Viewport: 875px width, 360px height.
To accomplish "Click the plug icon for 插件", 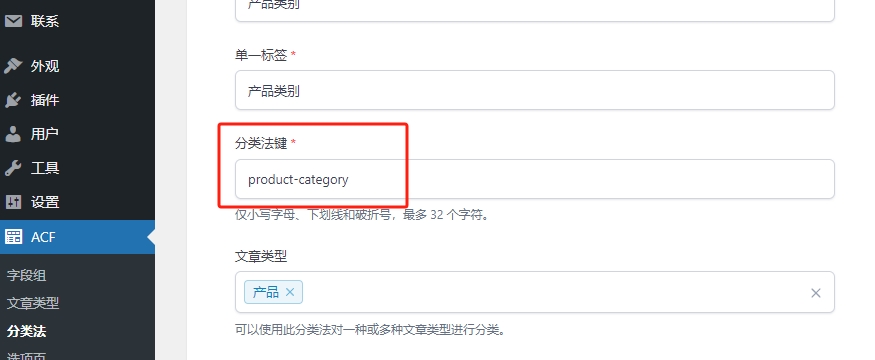I will tap(13, 100).
